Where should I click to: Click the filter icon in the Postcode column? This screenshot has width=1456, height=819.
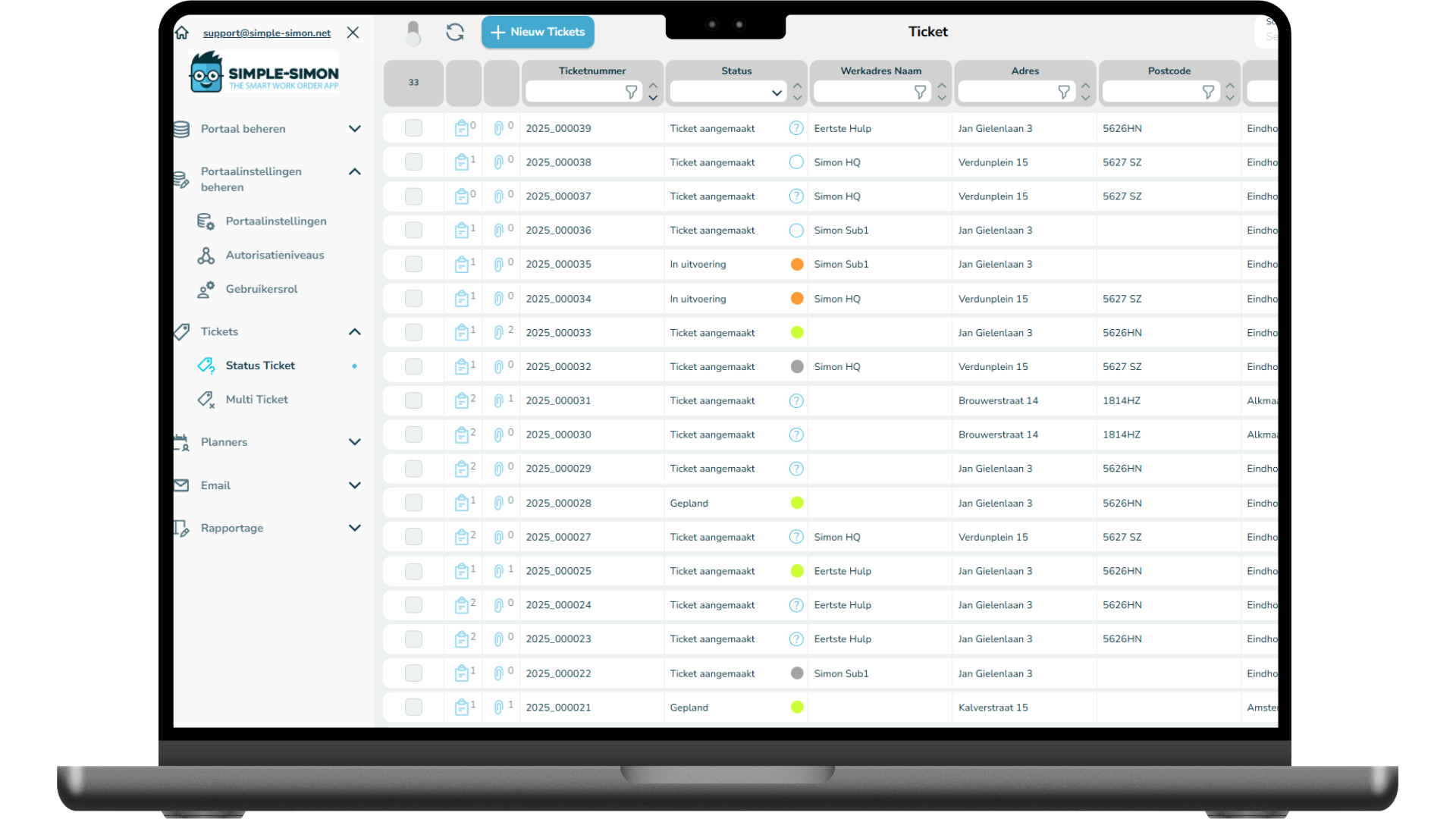coord(1208,92)
